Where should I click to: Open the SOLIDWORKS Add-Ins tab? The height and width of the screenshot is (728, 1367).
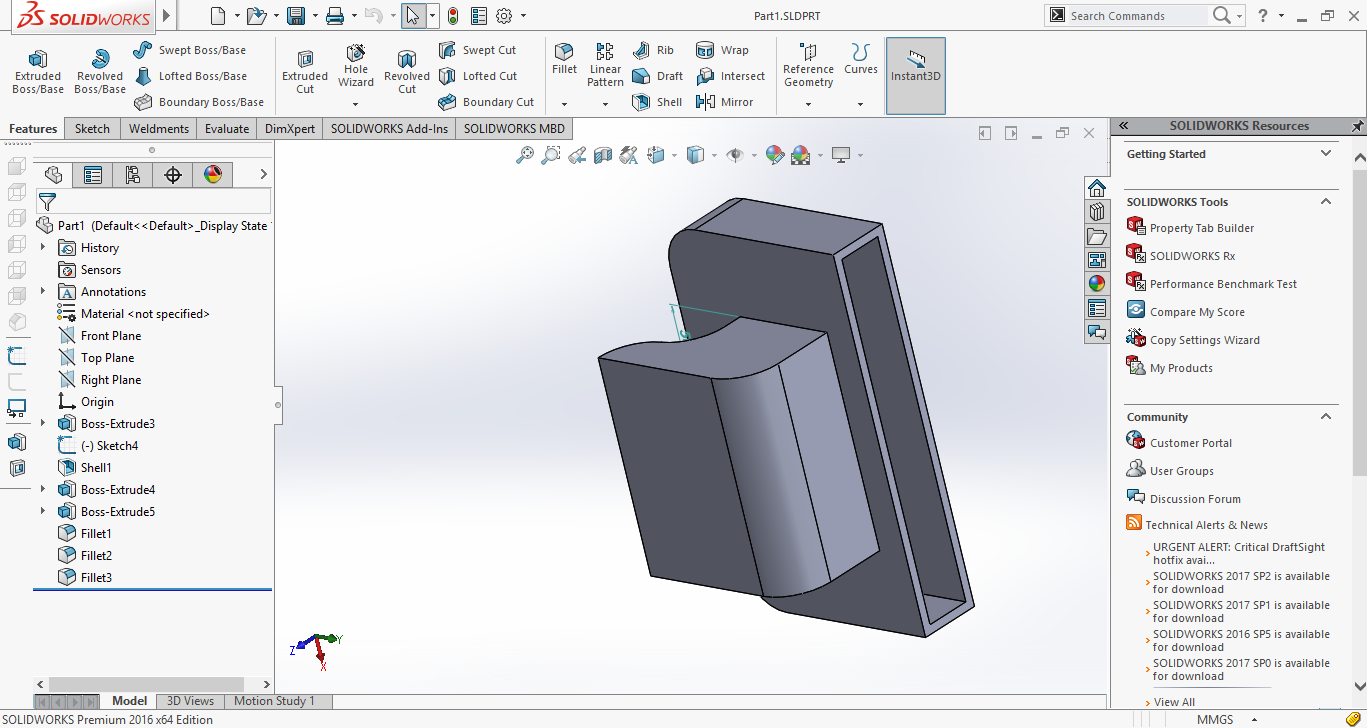tap(390, 129)
